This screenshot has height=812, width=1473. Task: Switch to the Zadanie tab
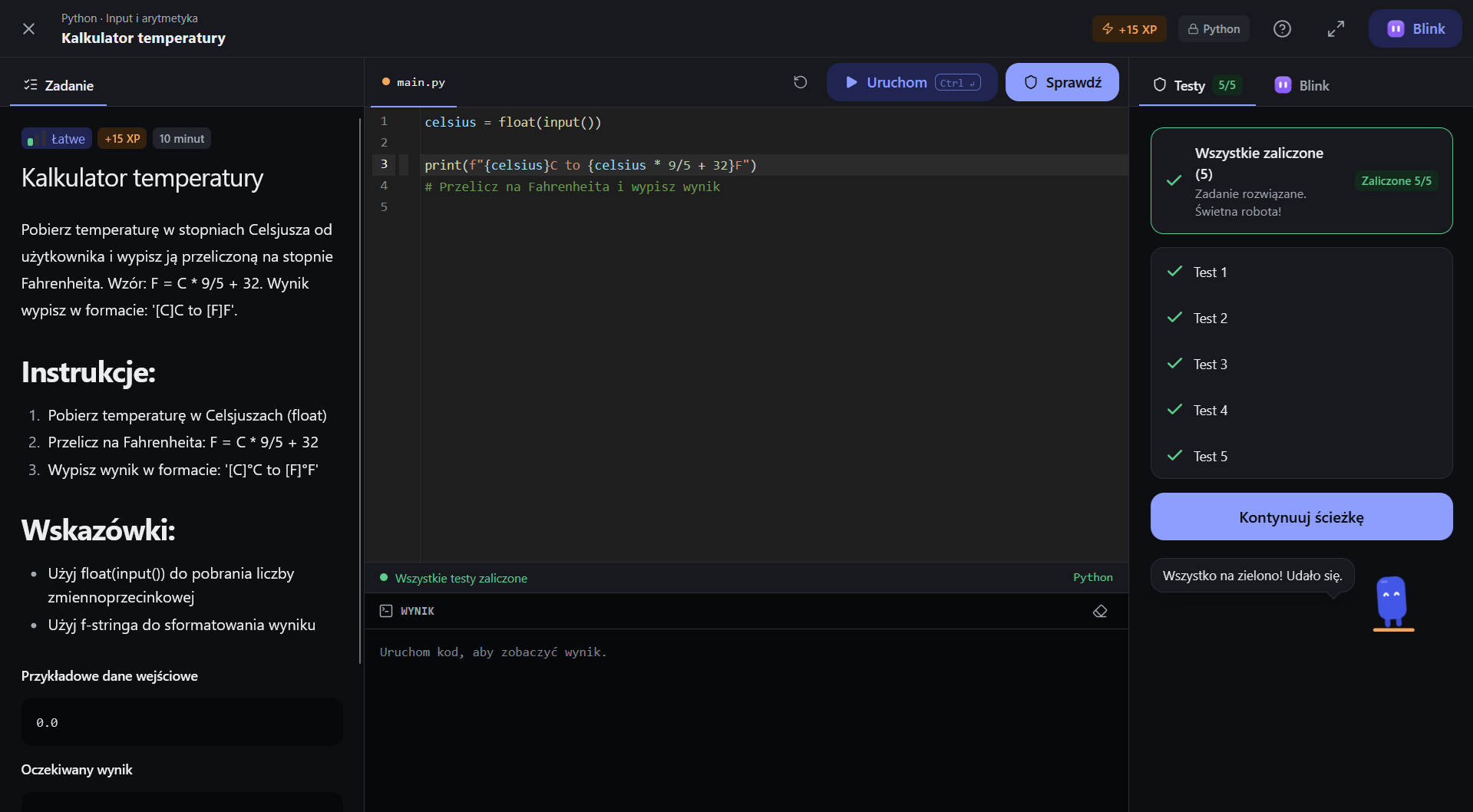58,85
